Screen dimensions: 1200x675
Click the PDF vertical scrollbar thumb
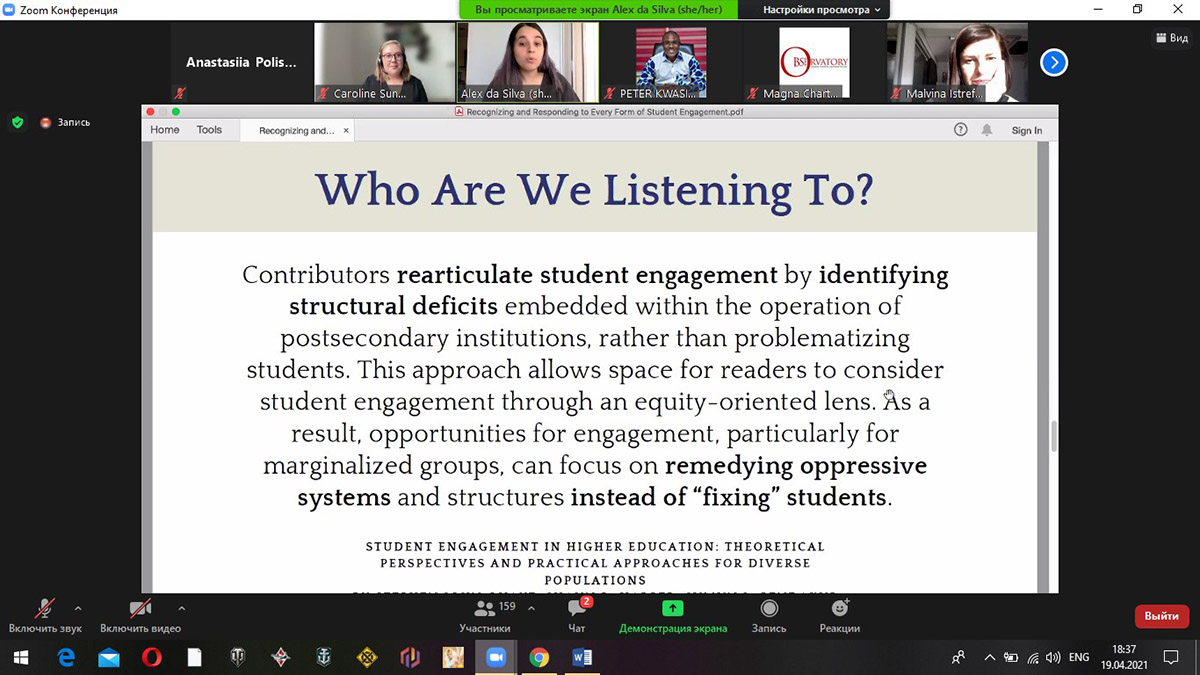tap(1052, 436)
